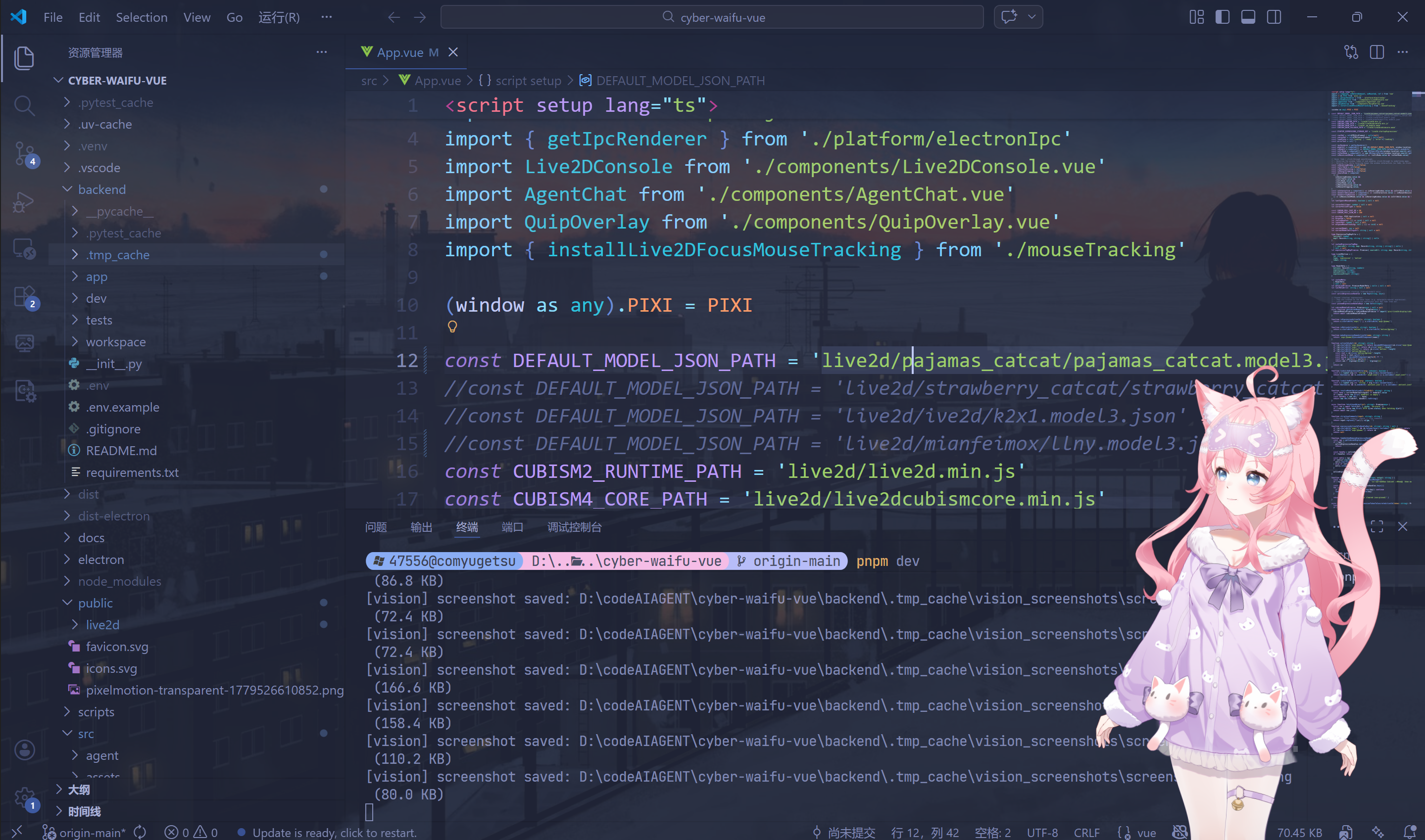This screenshot has width=1425, height=840.
Task: Click the Go Forward arrow in title bar
Action: (420, 17)
